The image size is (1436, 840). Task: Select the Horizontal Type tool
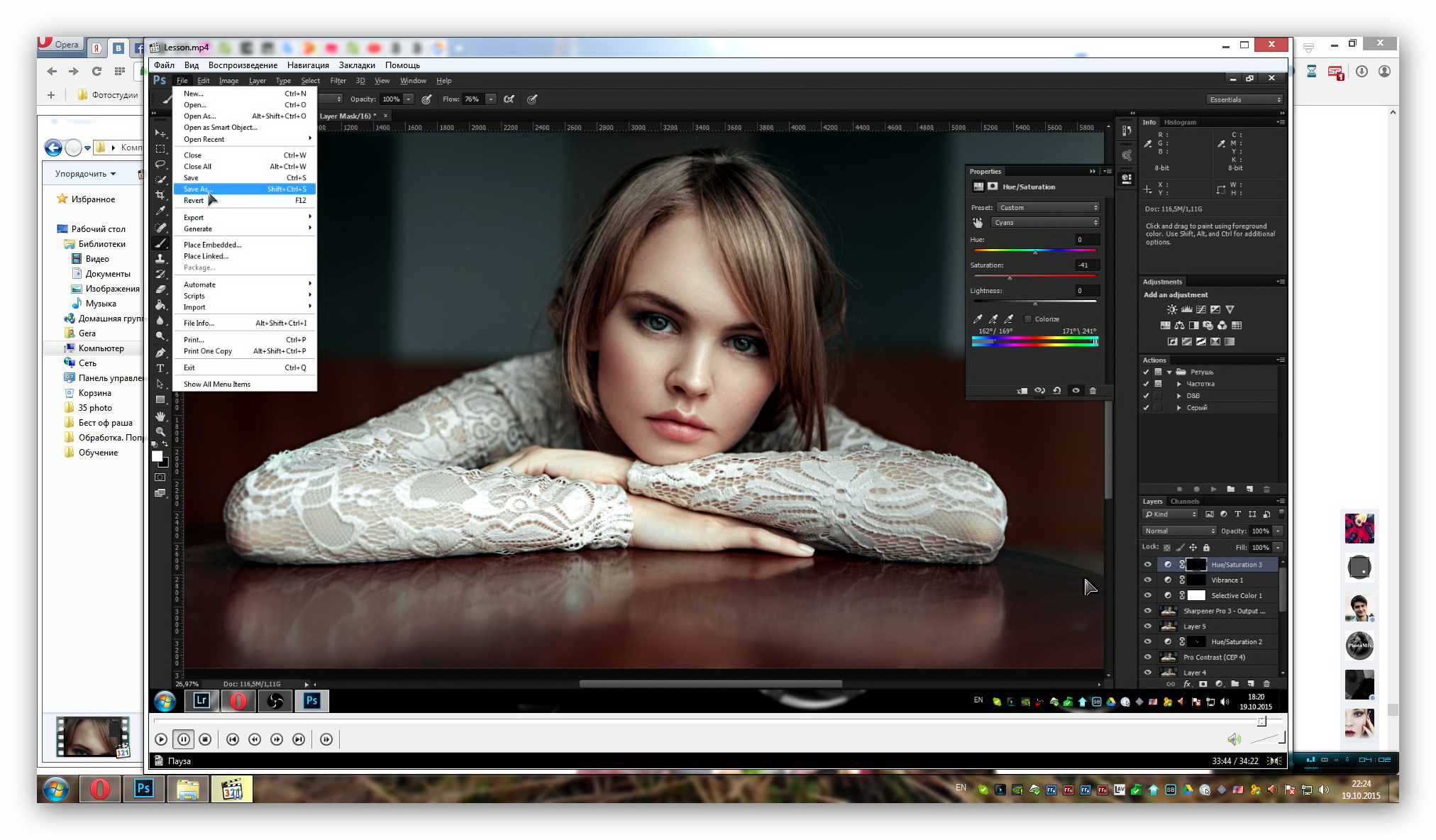(160, 368)
